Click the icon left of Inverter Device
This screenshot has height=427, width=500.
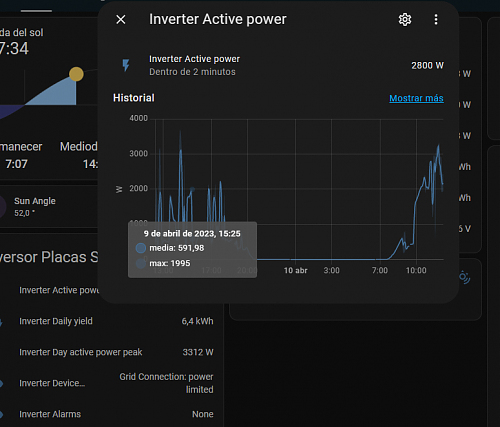click(1, 383)
